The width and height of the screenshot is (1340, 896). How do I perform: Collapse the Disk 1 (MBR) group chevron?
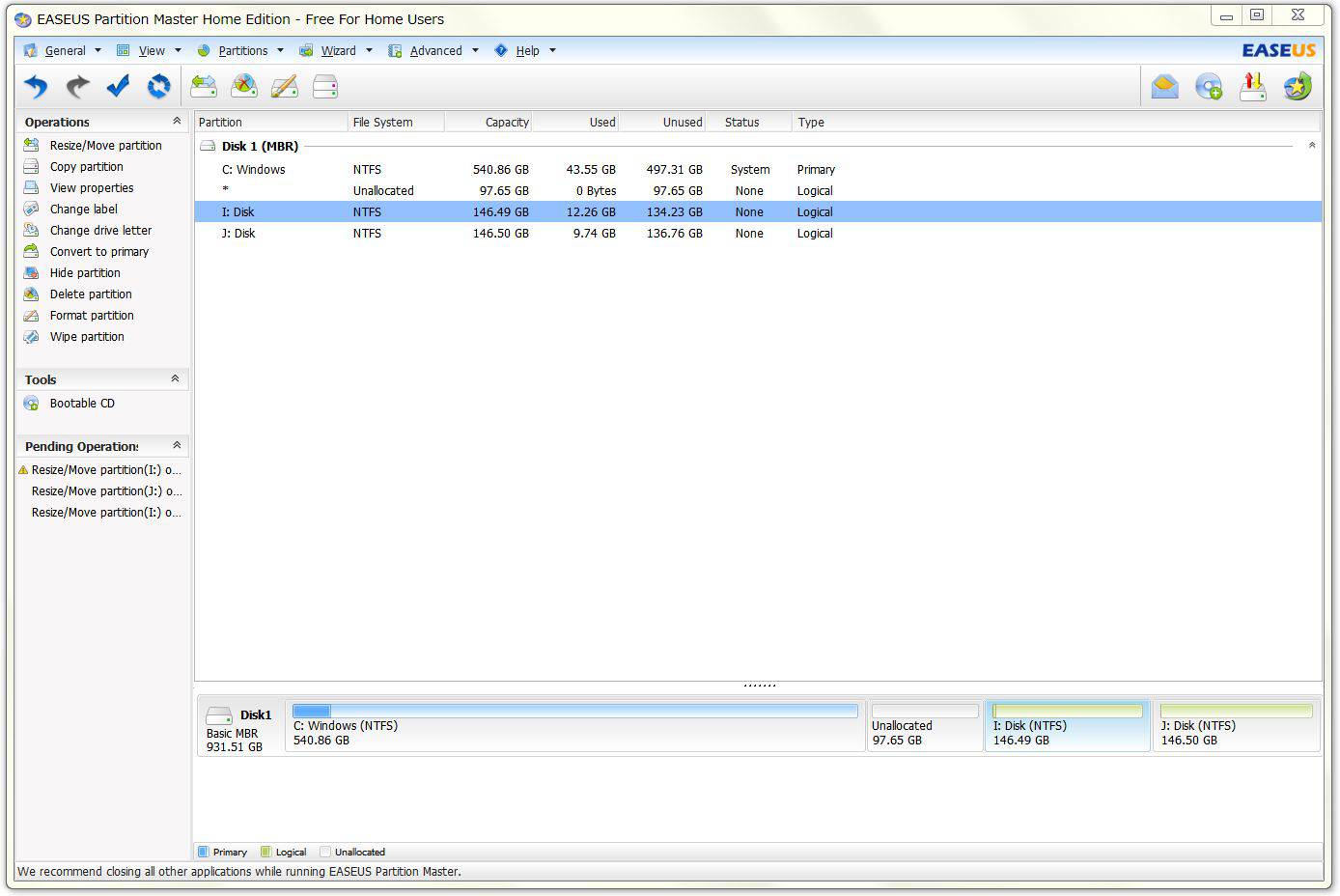coord(1311,146)
